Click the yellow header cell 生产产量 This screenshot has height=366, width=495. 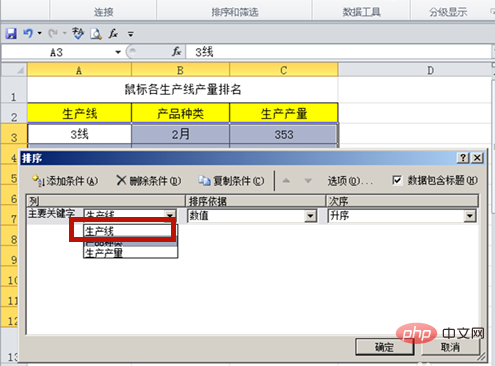tap(284, 113)
